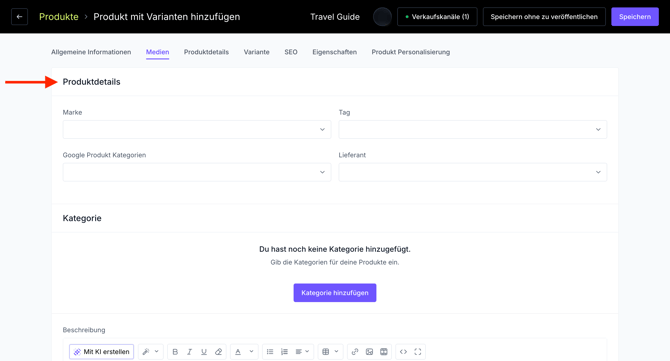Toggle bold formatting in the description editor
The image size is (670, 361).
coord(175,352)
